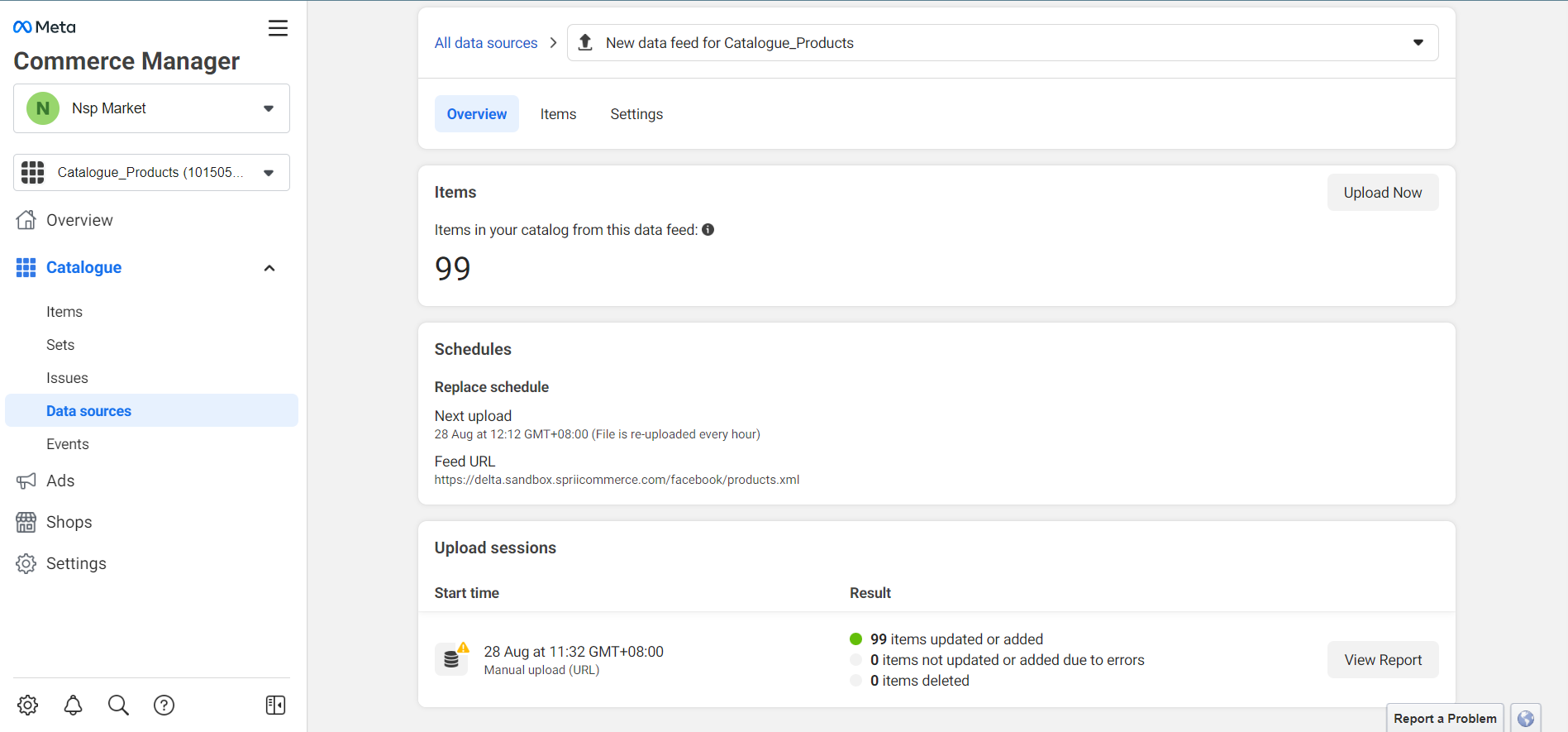Click the Upload Now button

tap(1383, 192)
